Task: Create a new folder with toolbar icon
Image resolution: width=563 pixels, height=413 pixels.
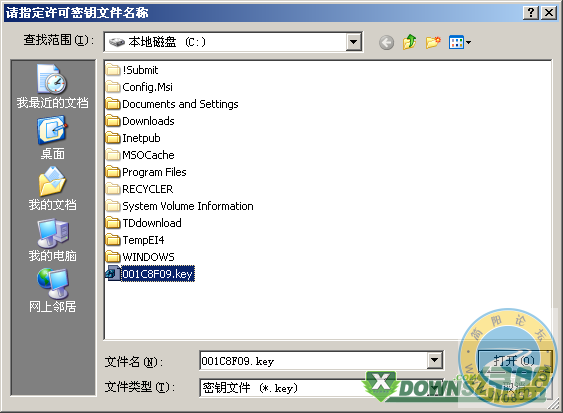Action: click(433, 42)
